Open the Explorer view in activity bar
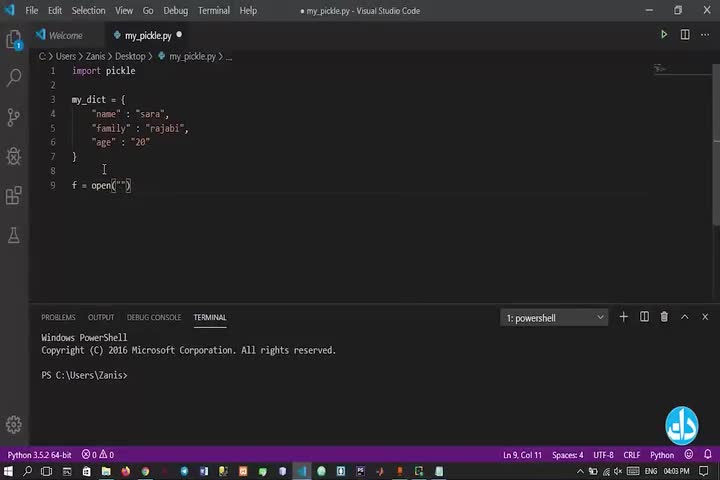Viewport: 720px width, 480px height. point(14,40)
